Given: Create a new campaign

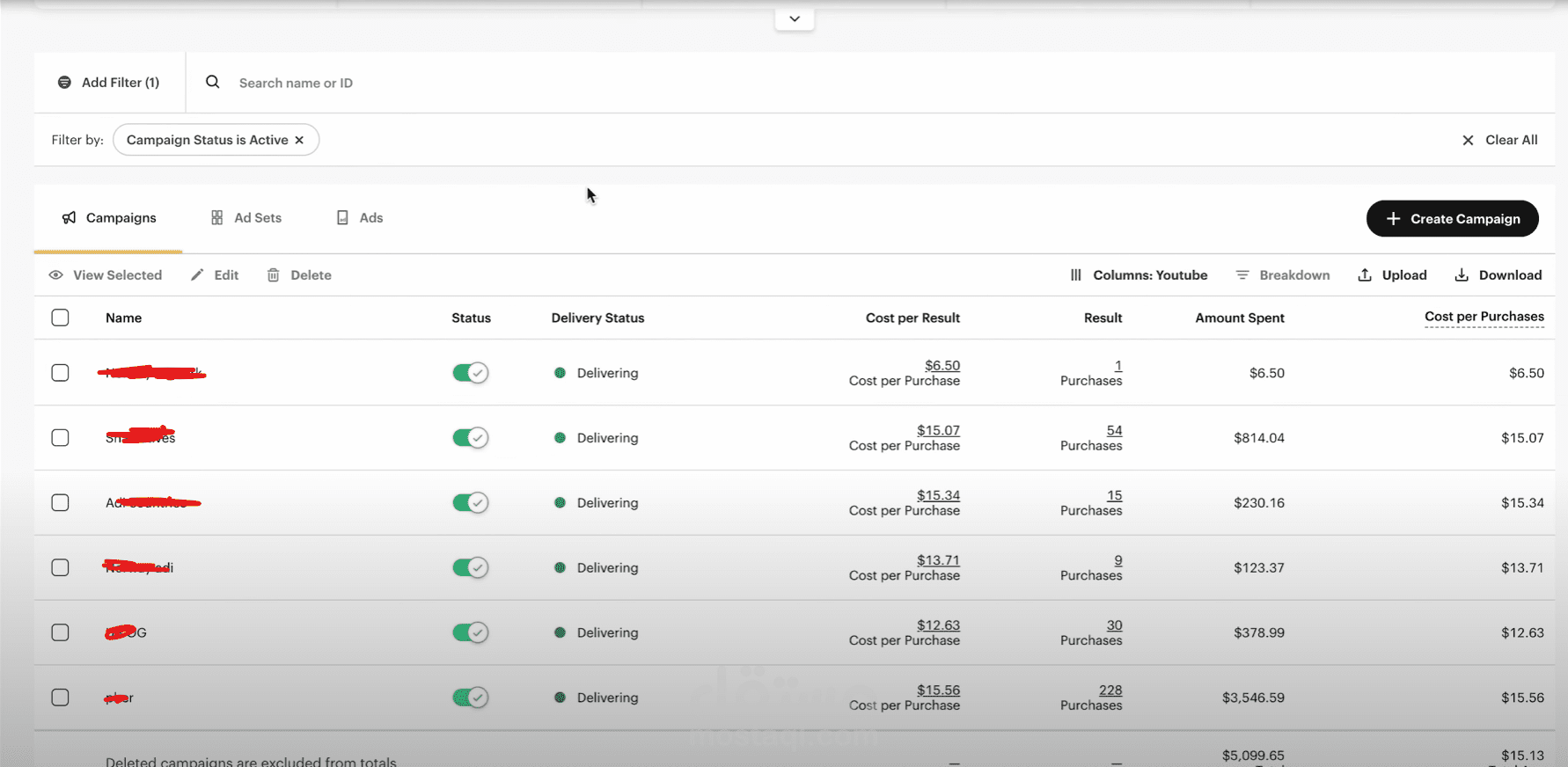Looking at the screenshot, I should click(x=1453, y=219).
